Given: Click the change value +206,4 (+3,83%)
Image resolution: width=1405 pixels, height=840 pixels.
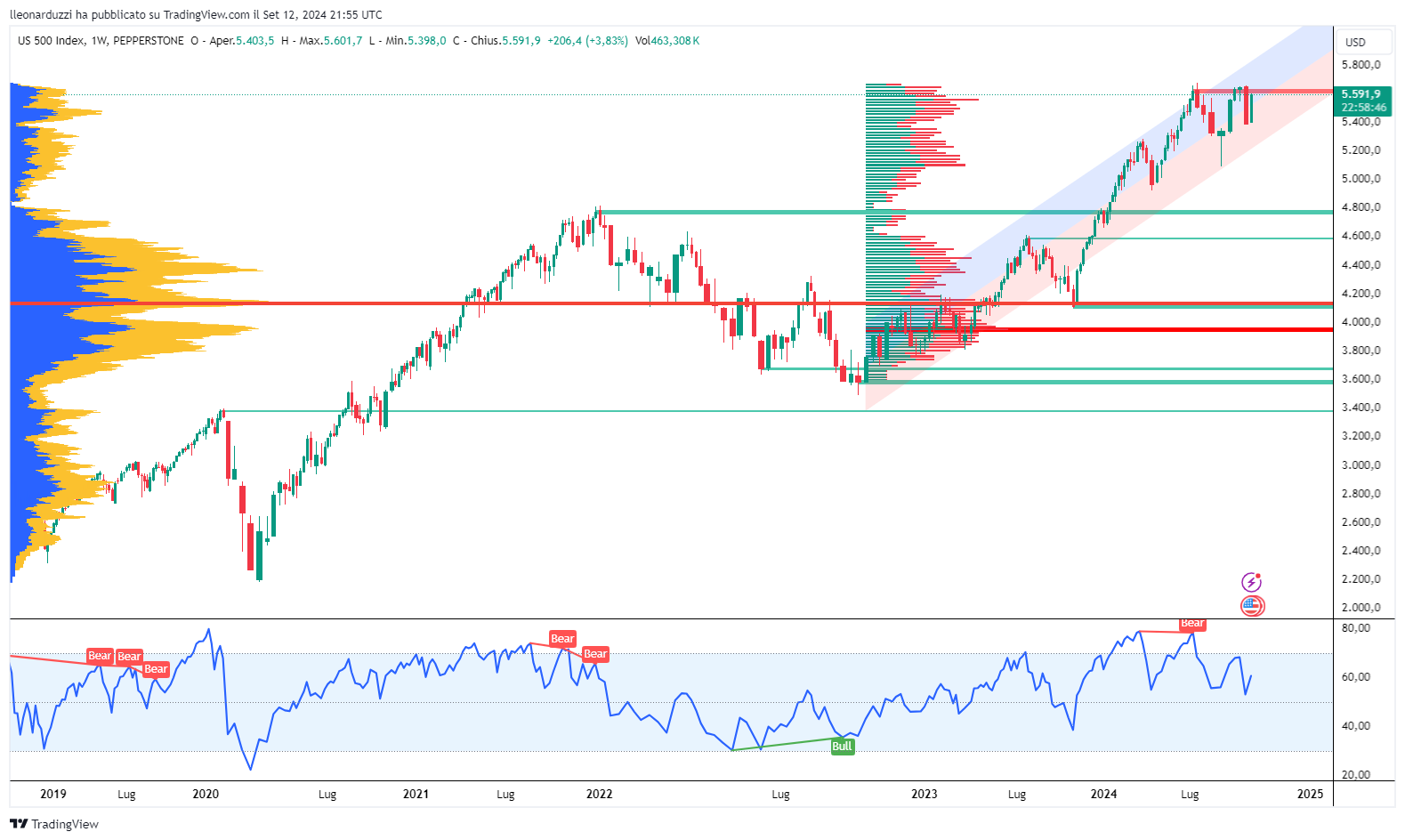Looking at the screenshot, I should (587, 41).
